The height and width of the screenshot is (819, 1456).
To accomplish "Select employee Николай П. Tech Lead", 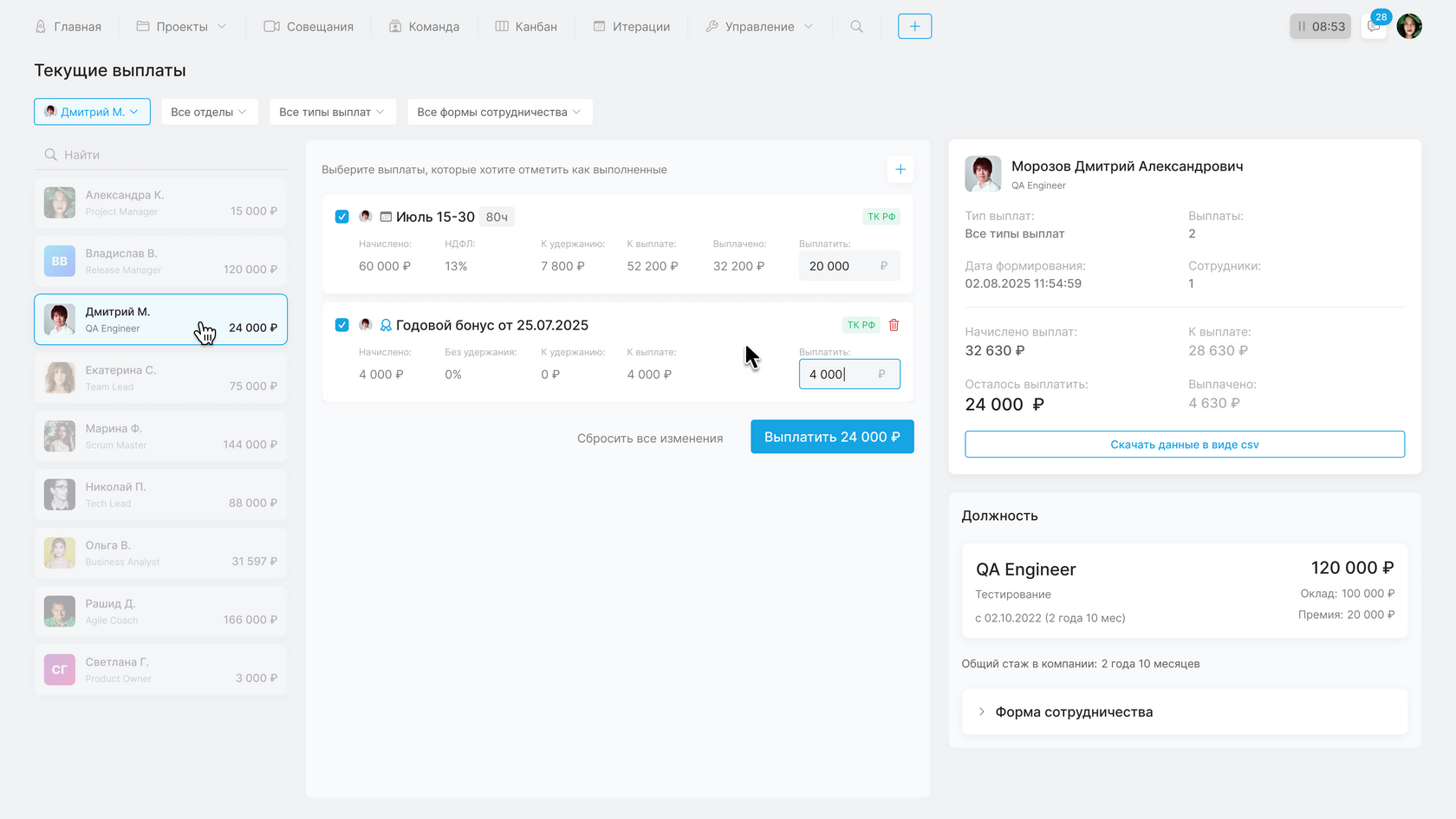I will 161,494.
